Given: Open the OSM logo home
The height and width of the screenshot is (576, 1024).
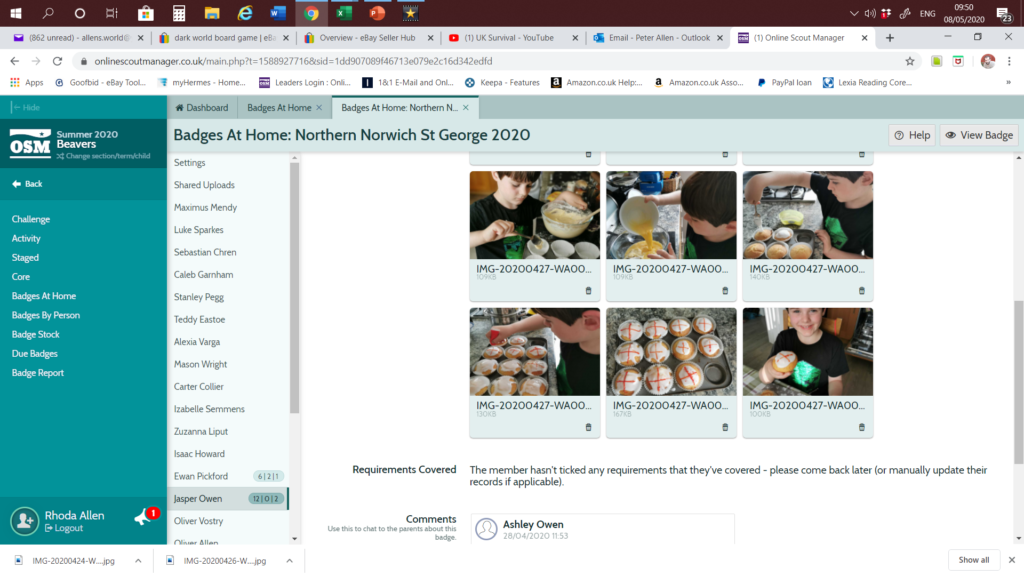Looking at the screenshot, I should point(30,144).
